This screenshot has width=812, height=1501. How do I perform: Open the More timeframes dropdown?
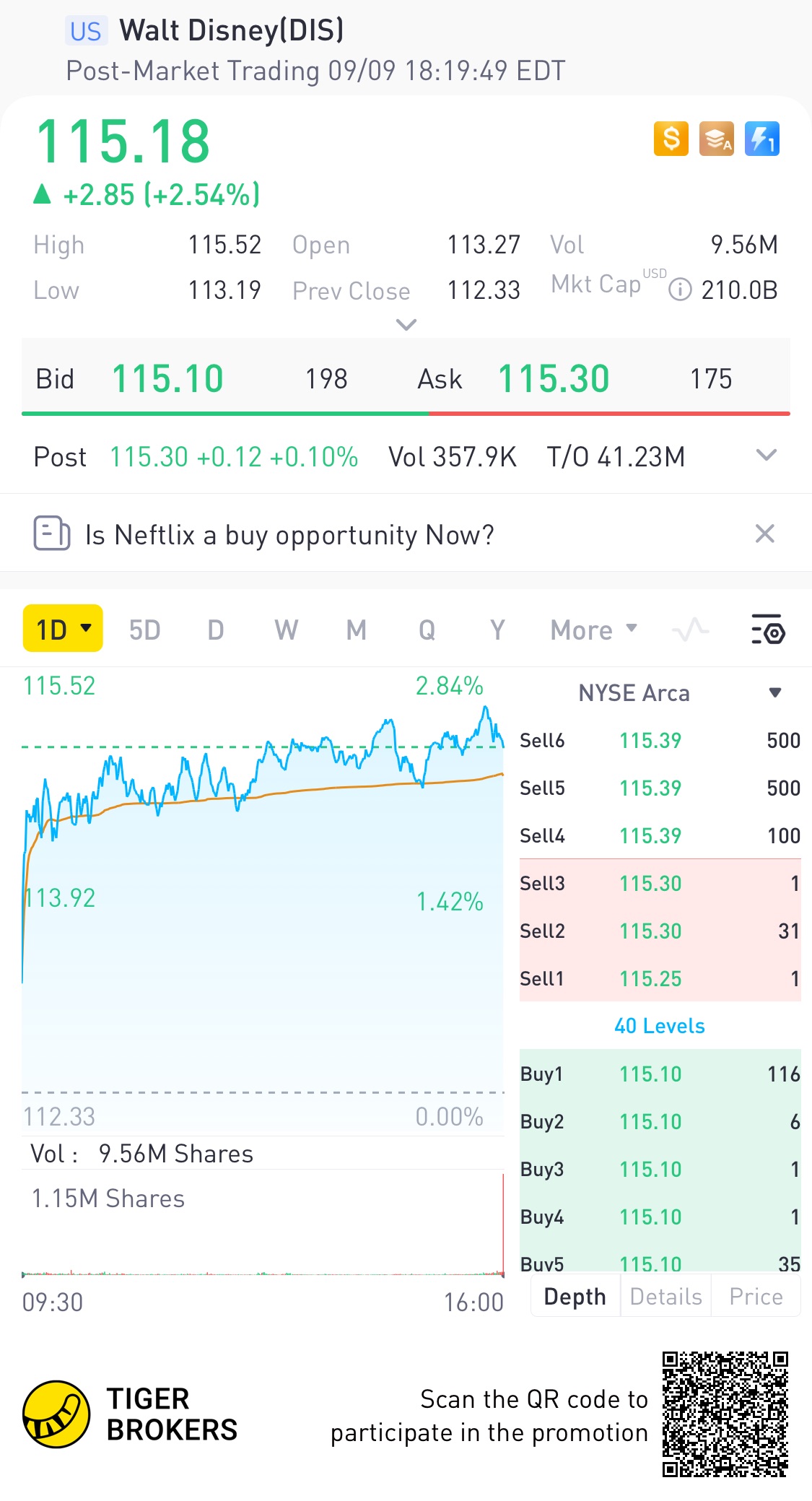click(593, 630)
